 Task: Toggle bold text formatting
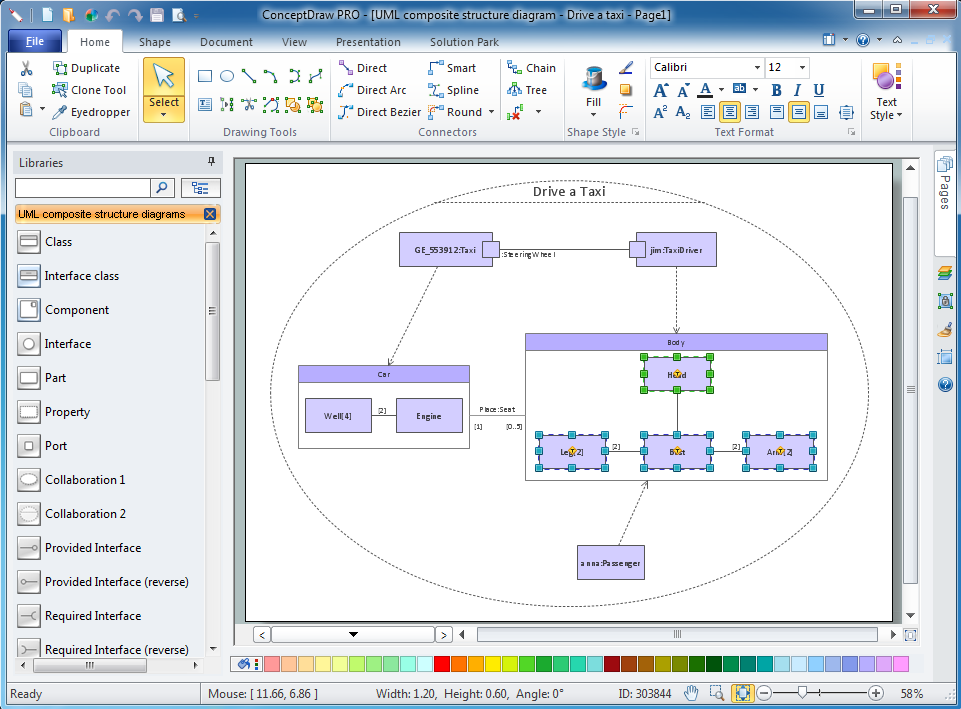coord(776,90)
